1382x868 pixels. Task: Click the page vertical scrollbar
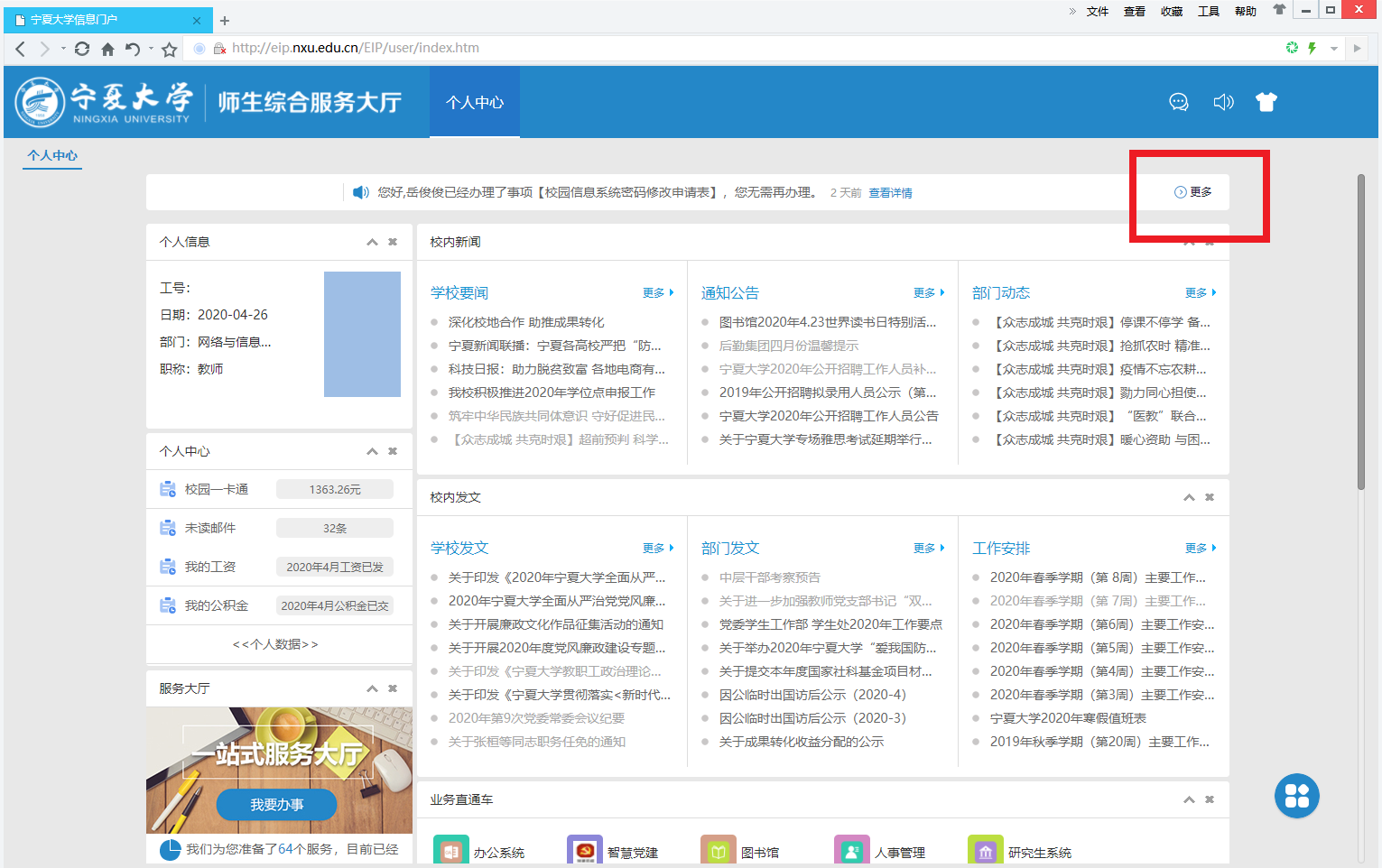point(1361,332)
